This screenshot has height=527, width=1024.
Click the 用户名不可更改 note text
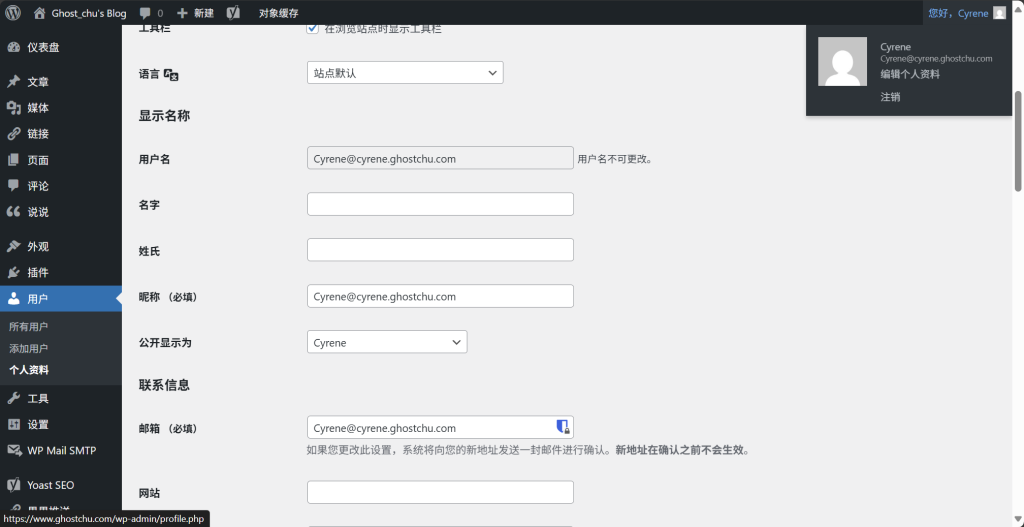point(615,159)
